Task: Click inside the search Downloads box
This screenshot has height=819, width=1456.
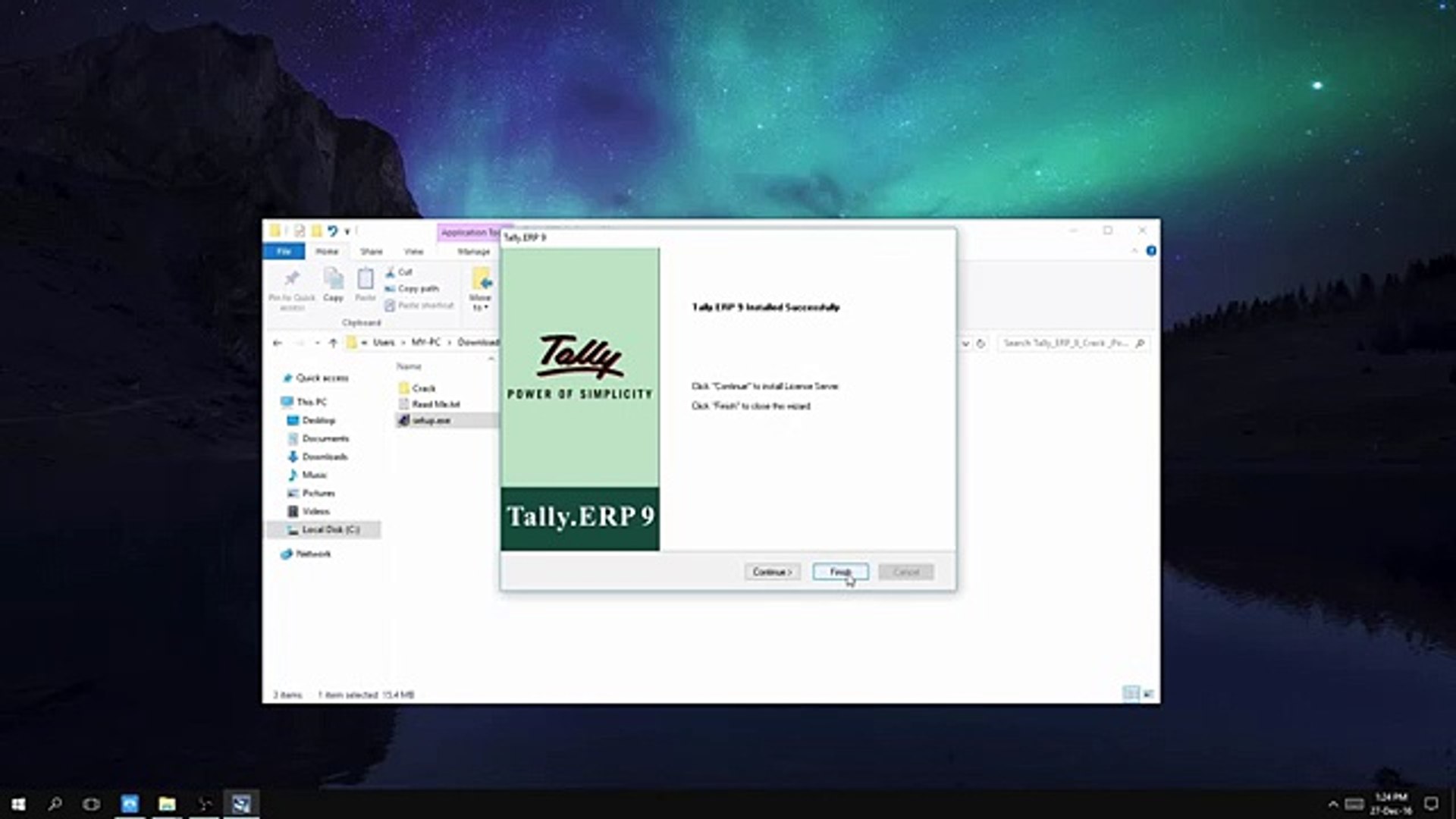Action: (x=1069, y=343)
